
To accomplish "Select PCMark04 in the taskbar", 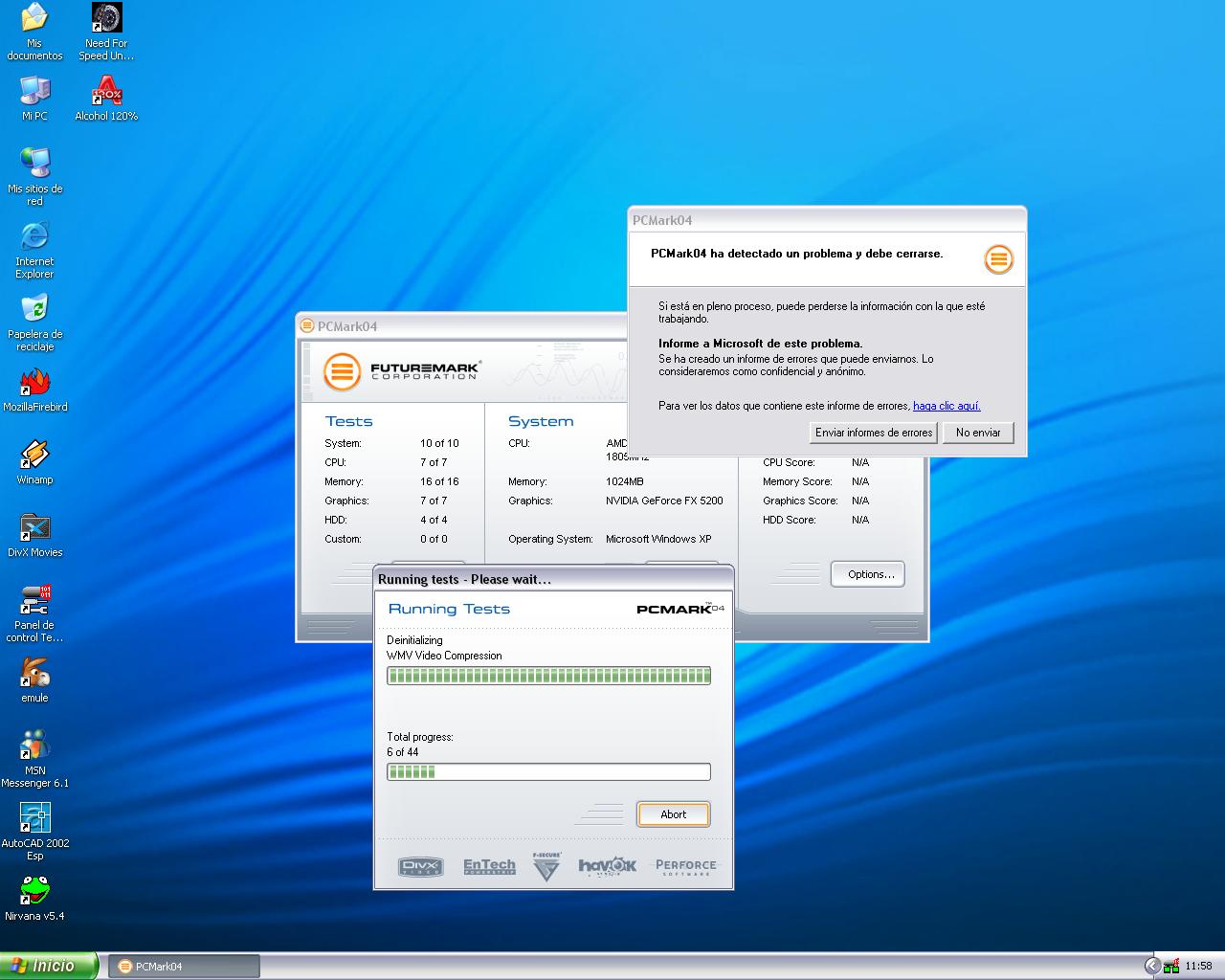I will [x=182, y=966].
